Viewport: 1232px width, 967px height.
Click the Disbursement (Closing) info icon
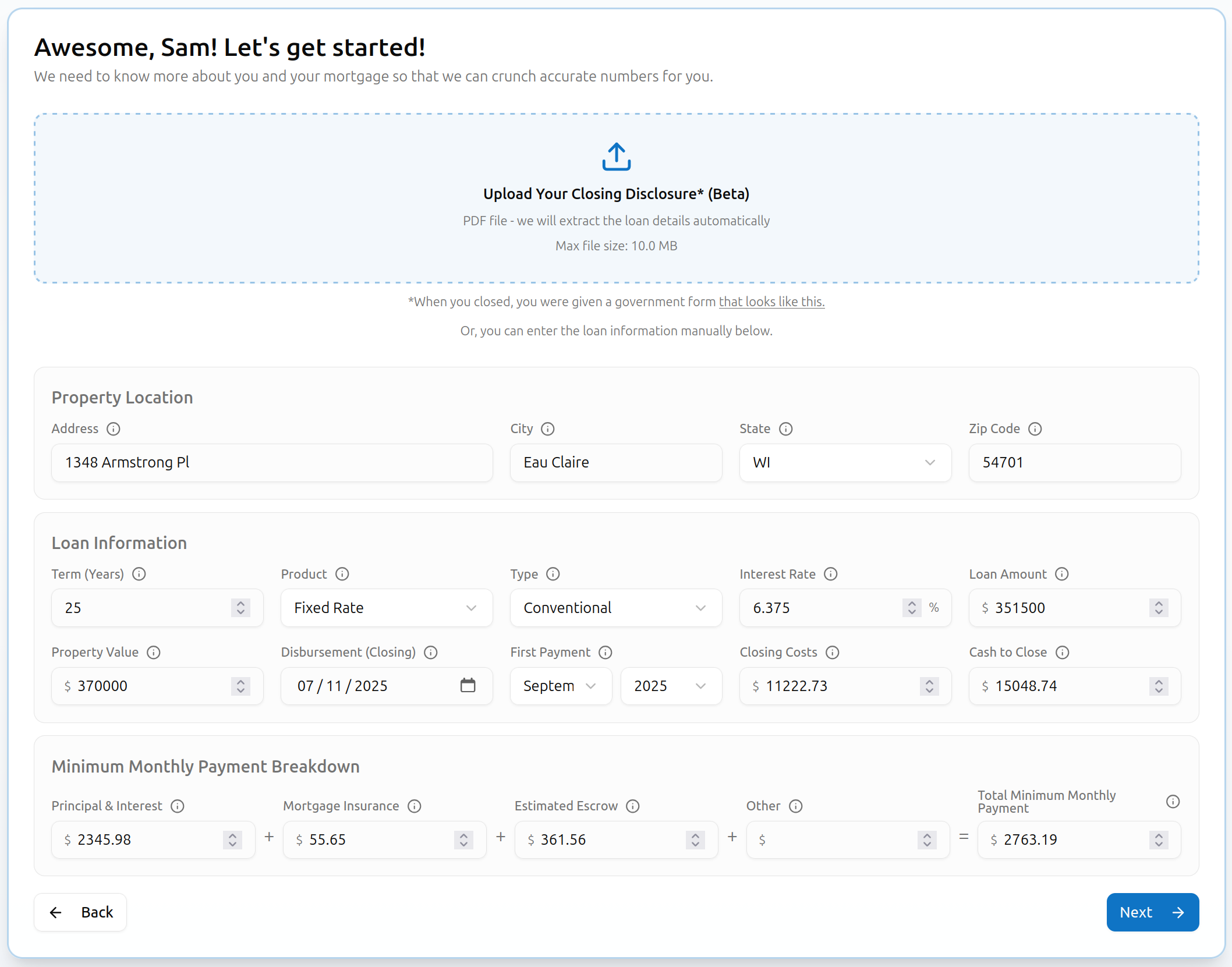[x=431, y=653]
